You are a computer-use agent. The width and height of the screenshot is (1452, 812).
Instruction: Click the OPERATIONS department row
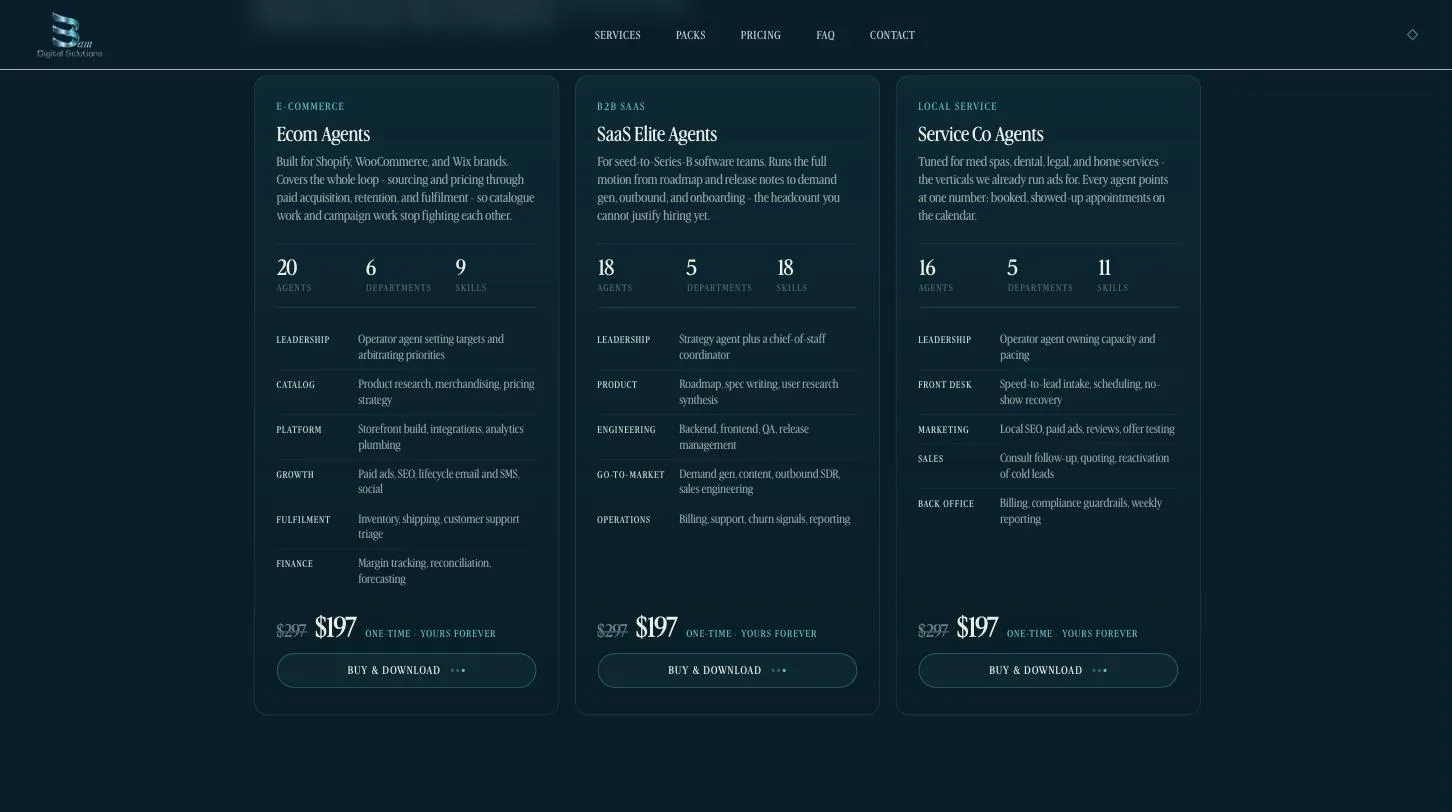[727, 519]
